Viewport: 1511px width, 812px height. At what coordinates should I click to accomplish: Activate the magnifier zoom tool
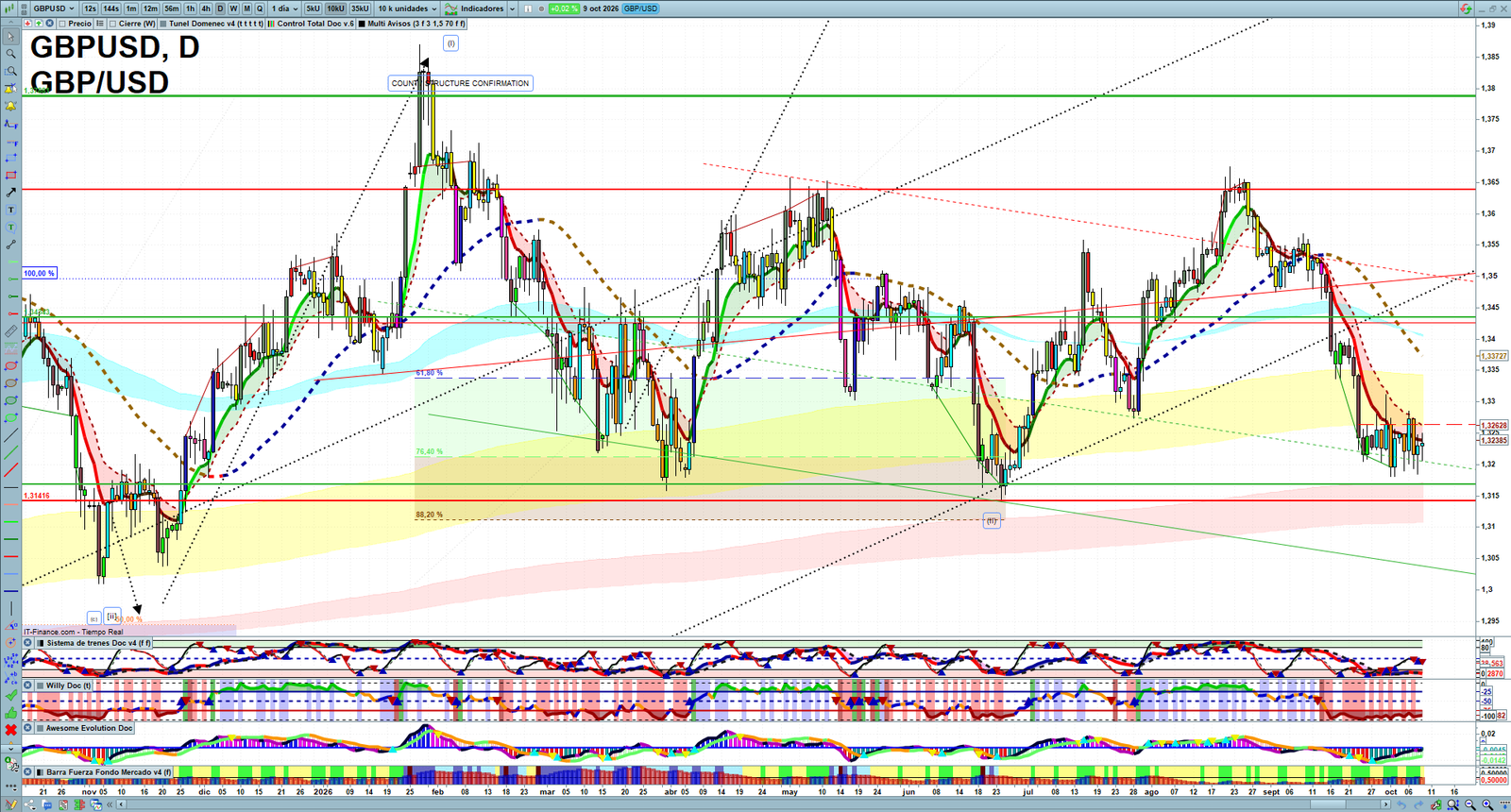[11, 54]
